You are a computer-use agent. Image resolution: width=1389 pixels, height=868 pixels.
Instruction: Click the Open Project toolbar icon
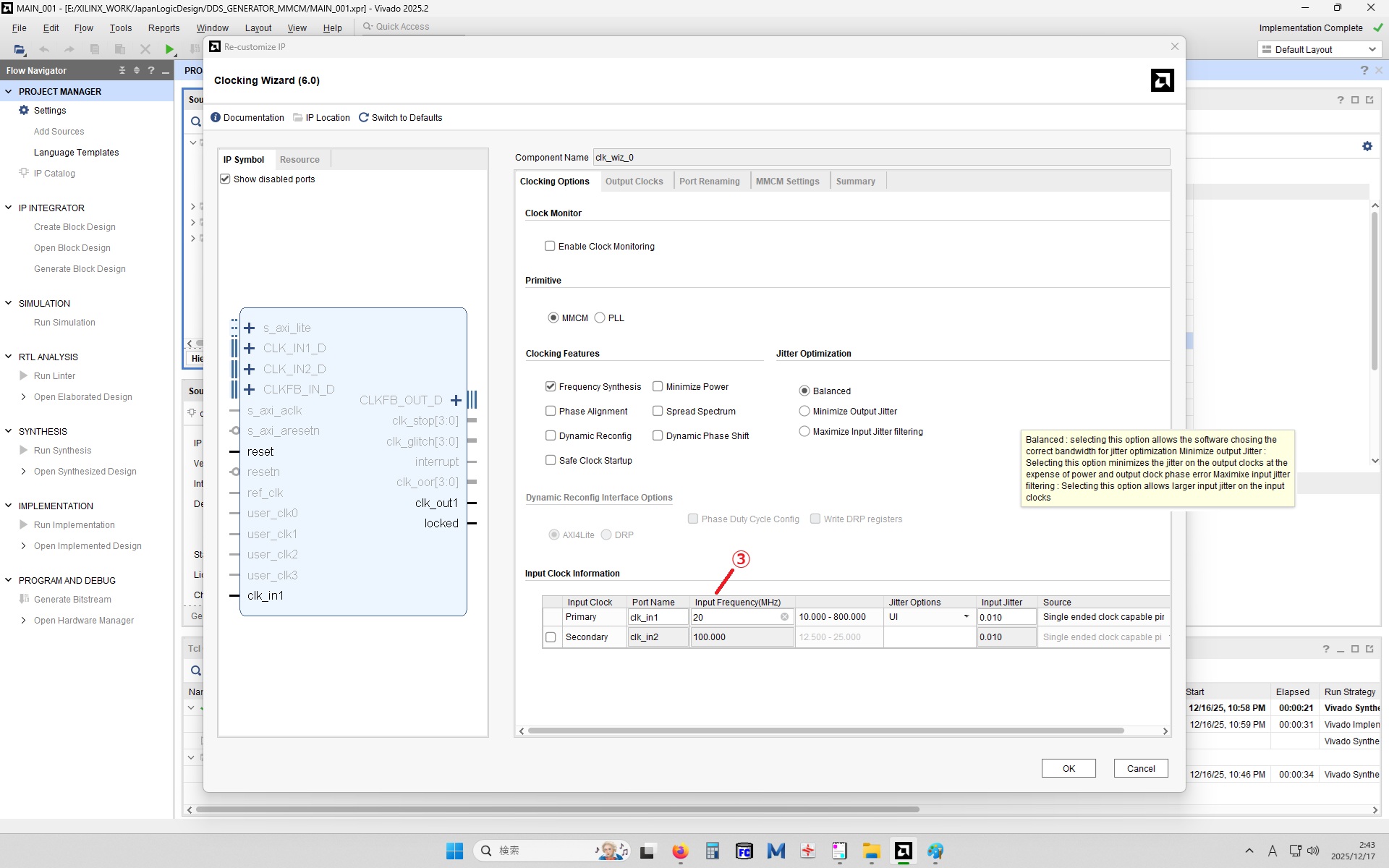click(x=20, y=49)
